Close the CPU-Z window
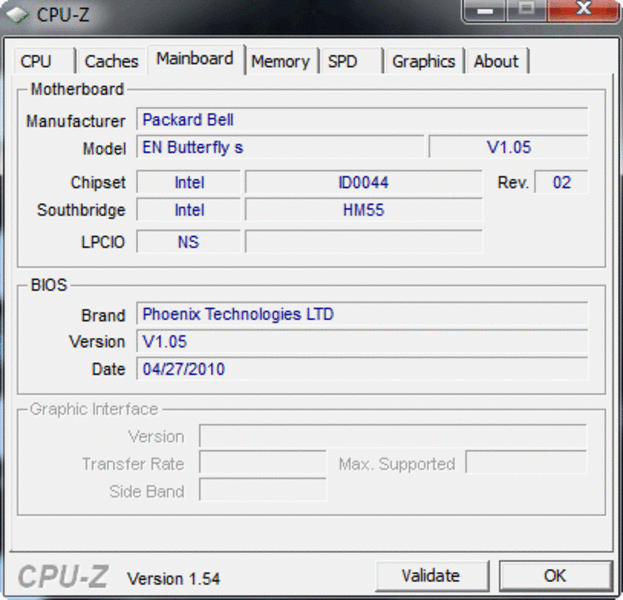The image size is (623, 600). click(x=583, y=10)
